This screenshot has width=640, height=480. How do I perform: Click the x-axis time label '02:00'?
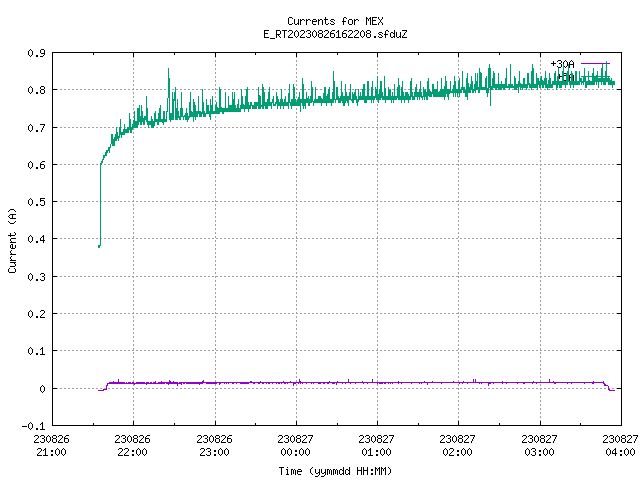(457, 452)
